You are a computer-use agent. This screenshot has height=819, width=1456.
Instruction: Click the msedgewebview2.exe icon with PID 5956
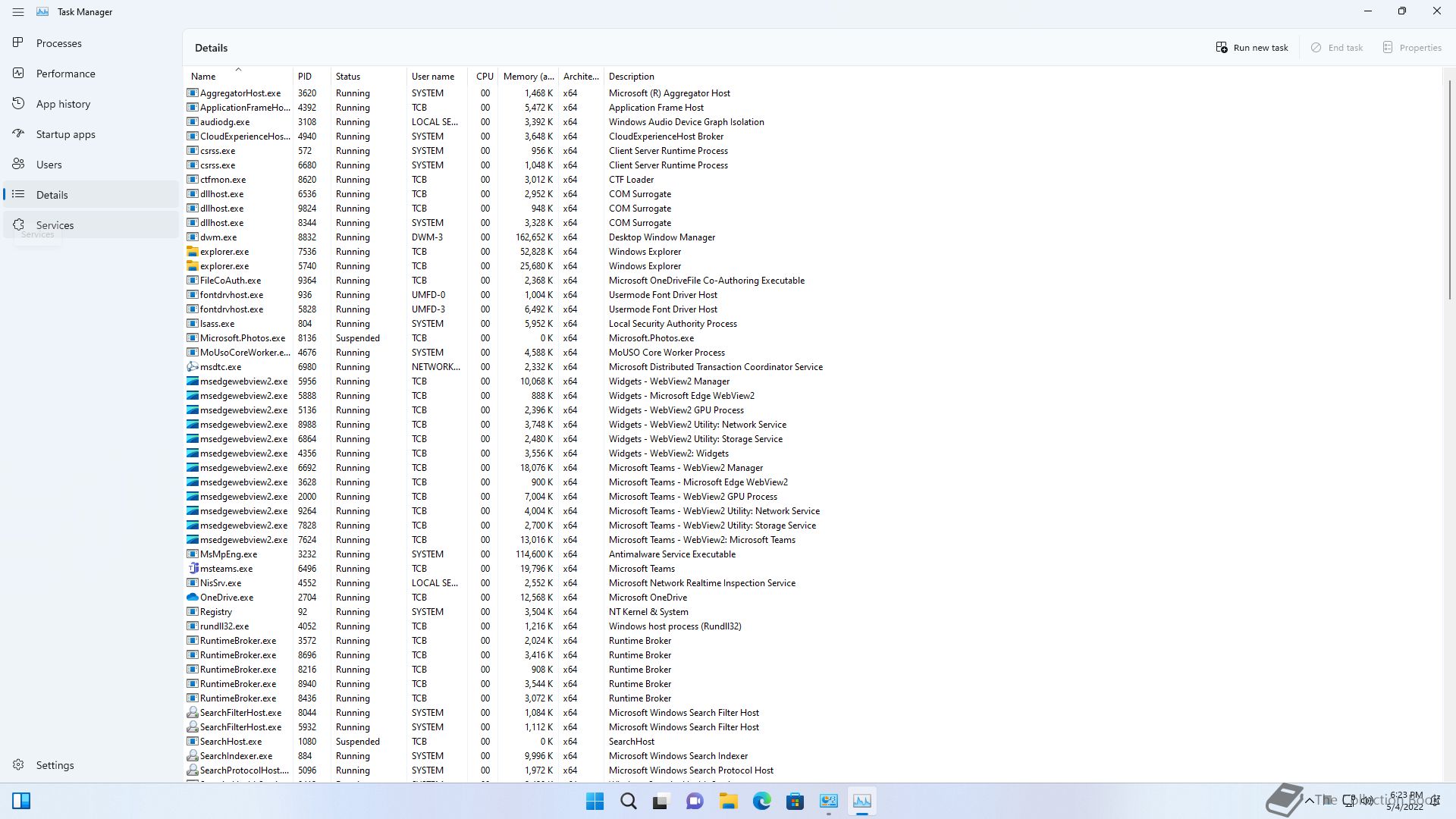(x=193, y=381)
